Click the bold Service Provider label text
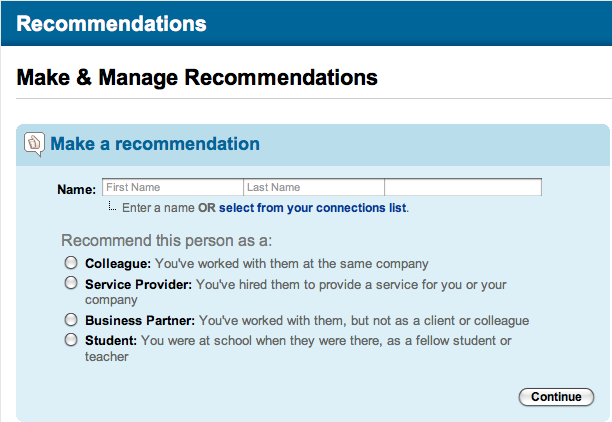 [139, 284]
